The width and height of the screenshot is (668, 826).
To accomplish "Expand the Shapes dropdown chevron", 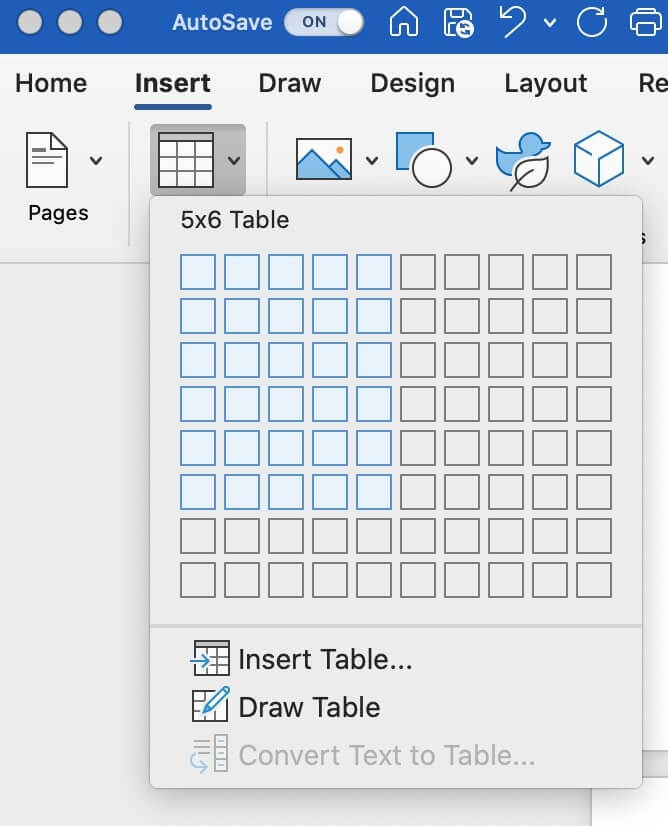I will [x=470, y=160].
